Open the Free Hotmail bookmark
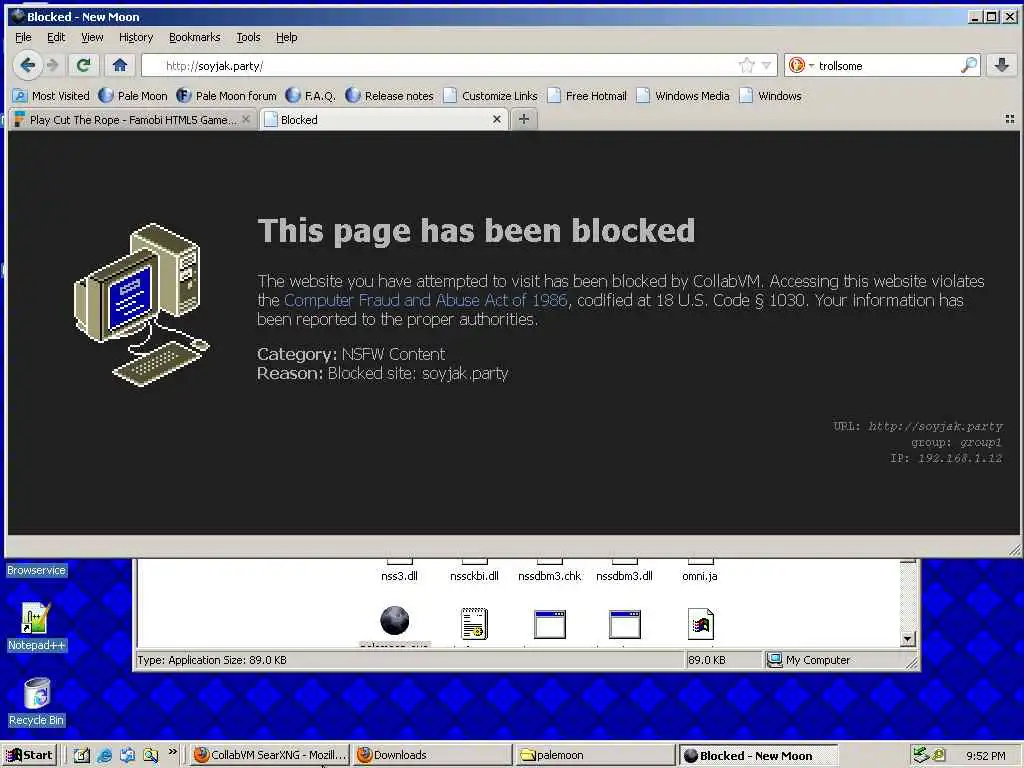 (587, 96)
